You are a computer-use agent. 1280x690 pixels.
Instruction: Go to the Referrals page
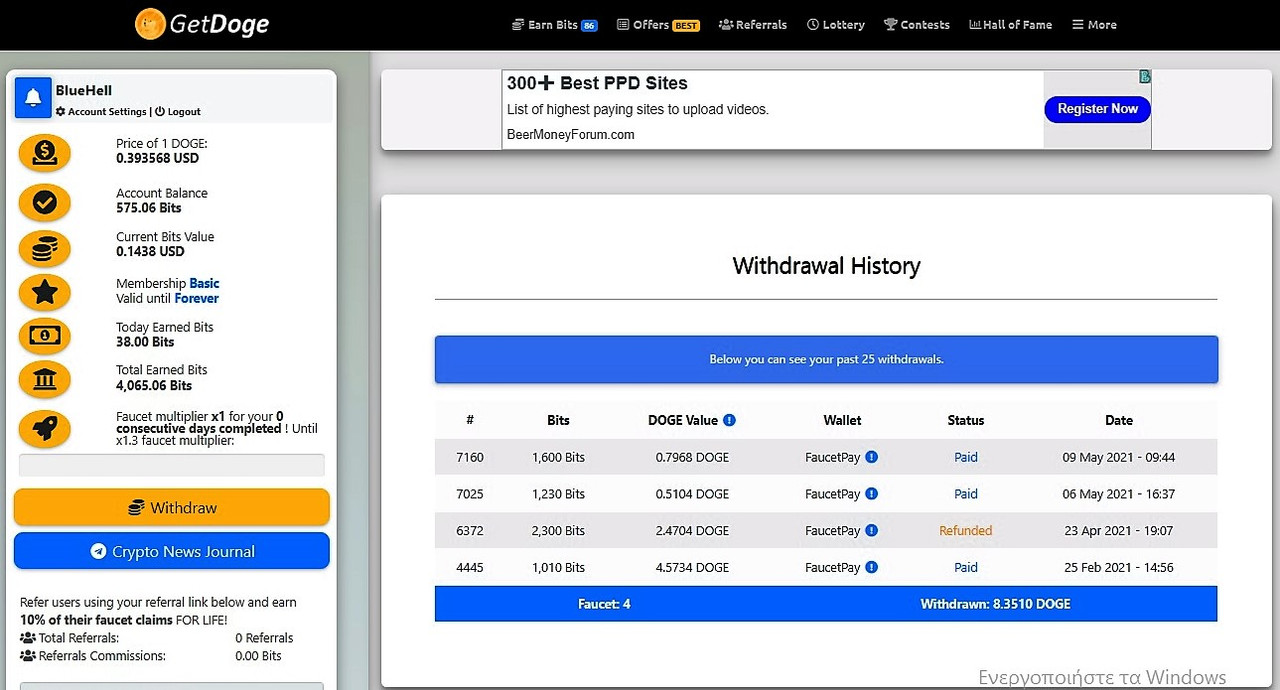pyautogui.click(x=752, y=25)
